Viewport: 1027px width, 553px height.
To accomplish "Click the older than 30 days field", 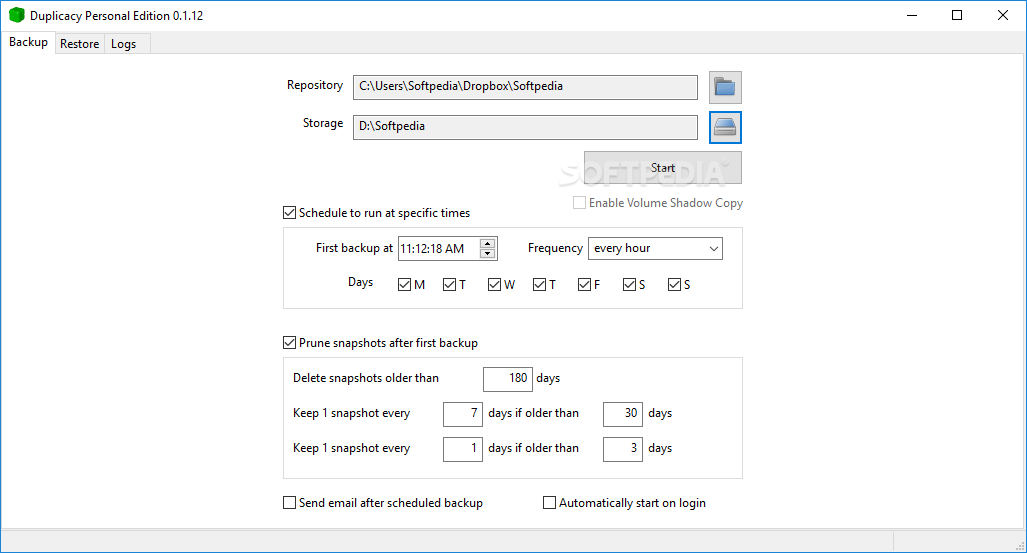I will (x=623, y=414).
